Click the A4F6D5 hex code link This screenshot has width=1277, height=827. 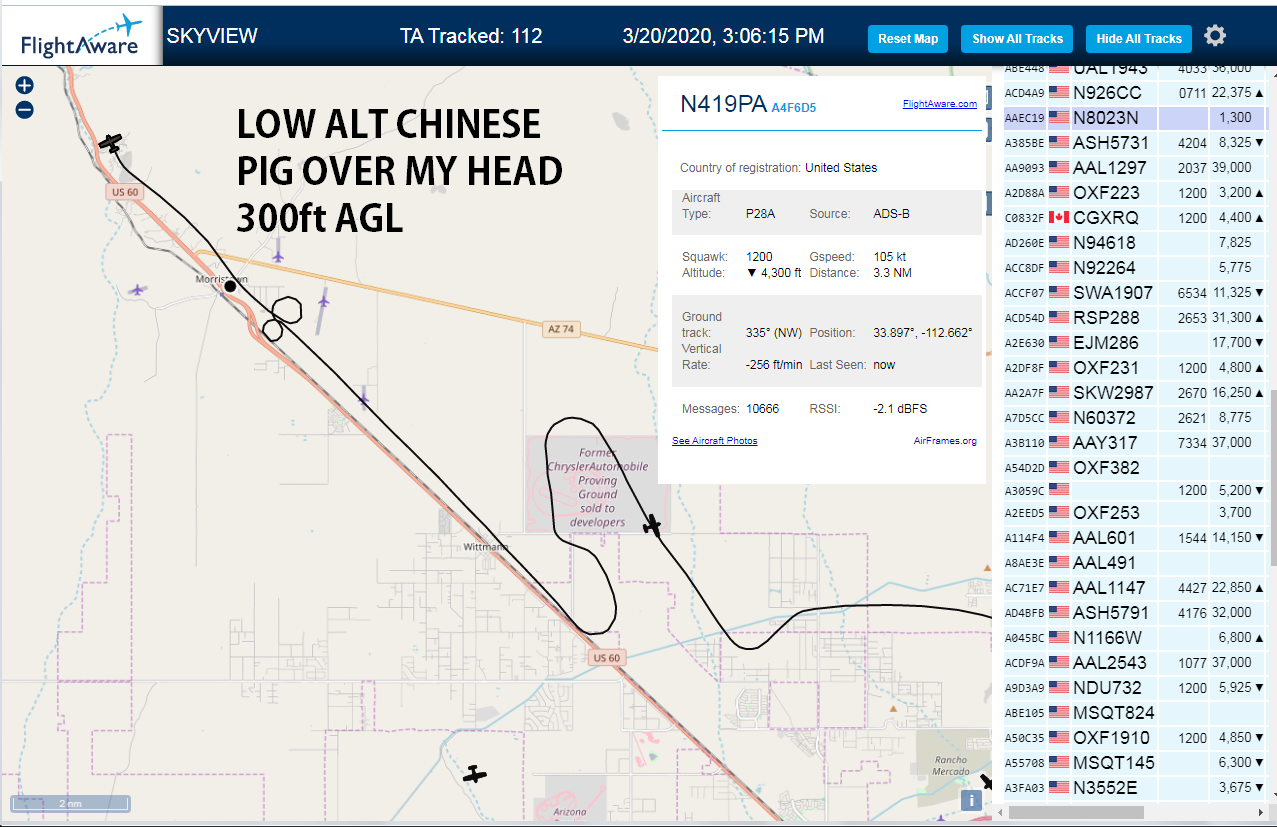794,107
